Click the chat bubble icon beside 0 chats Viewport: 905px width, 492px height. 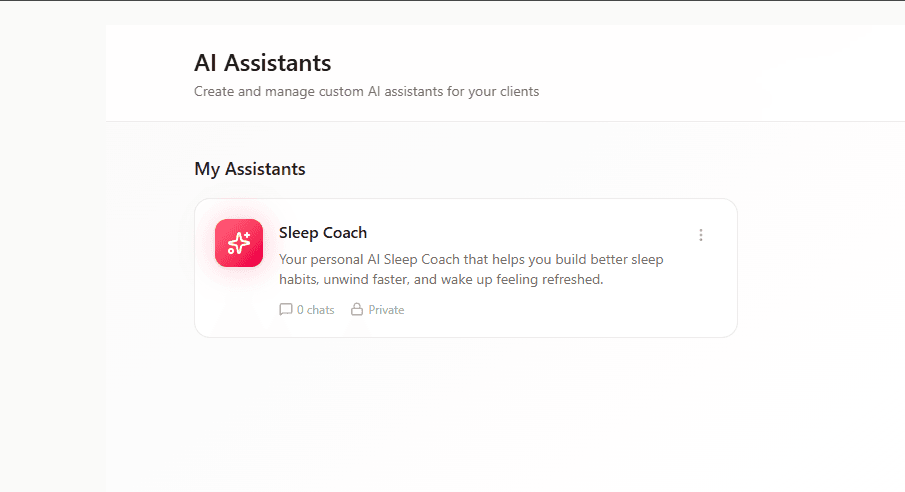tap(286, 310)
